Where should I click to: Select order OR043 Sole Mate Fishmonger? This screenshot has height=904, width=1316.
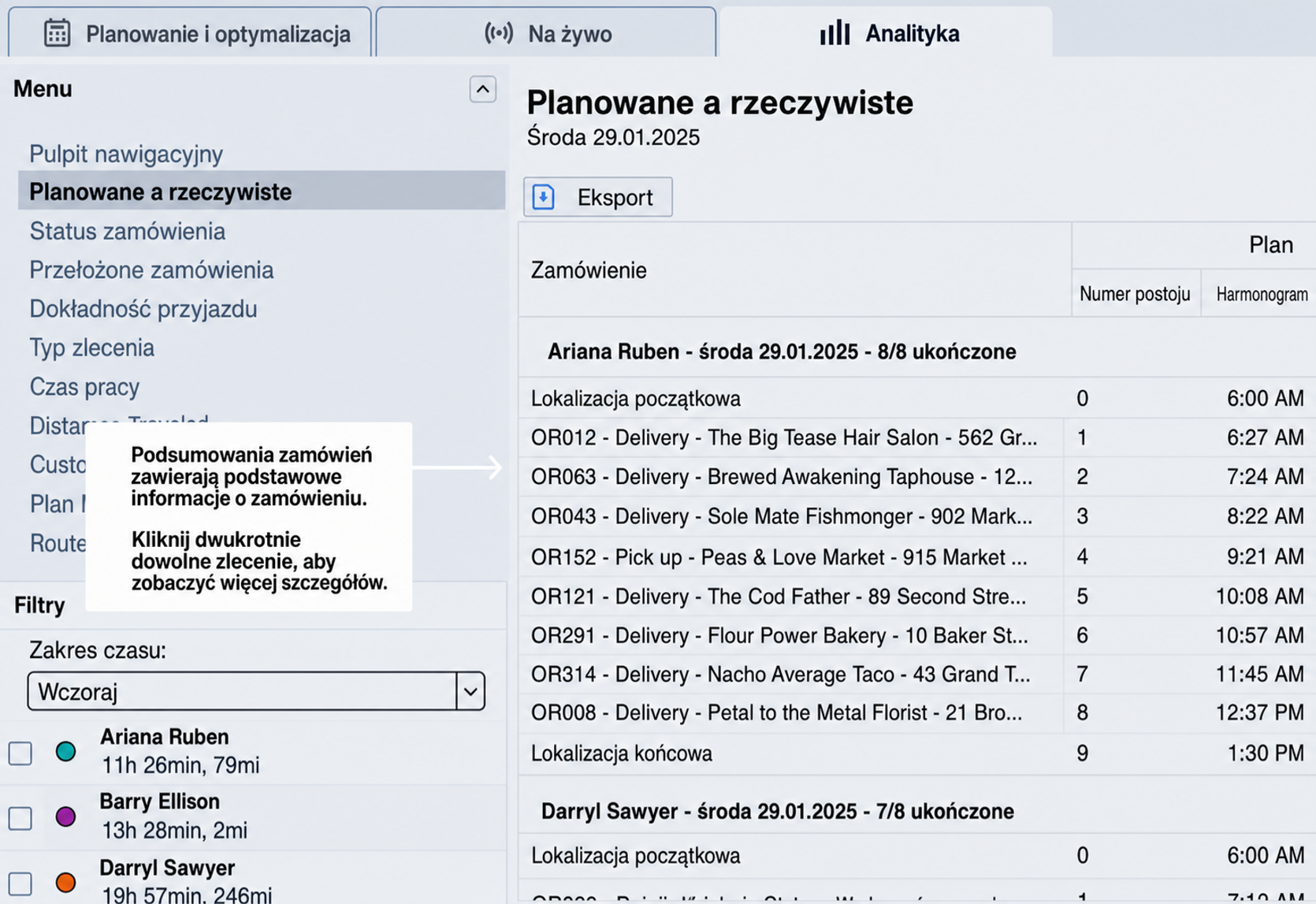point(917,516)
